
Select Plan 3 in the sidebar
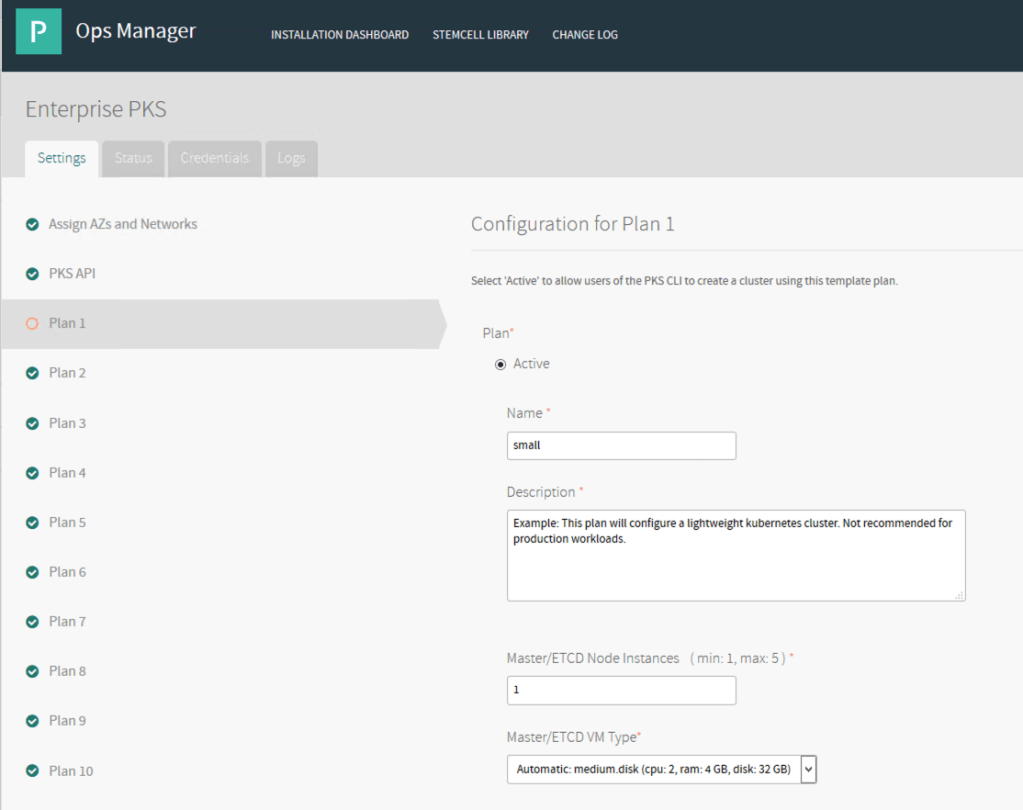pyautogui.click(x=67, y=423)
